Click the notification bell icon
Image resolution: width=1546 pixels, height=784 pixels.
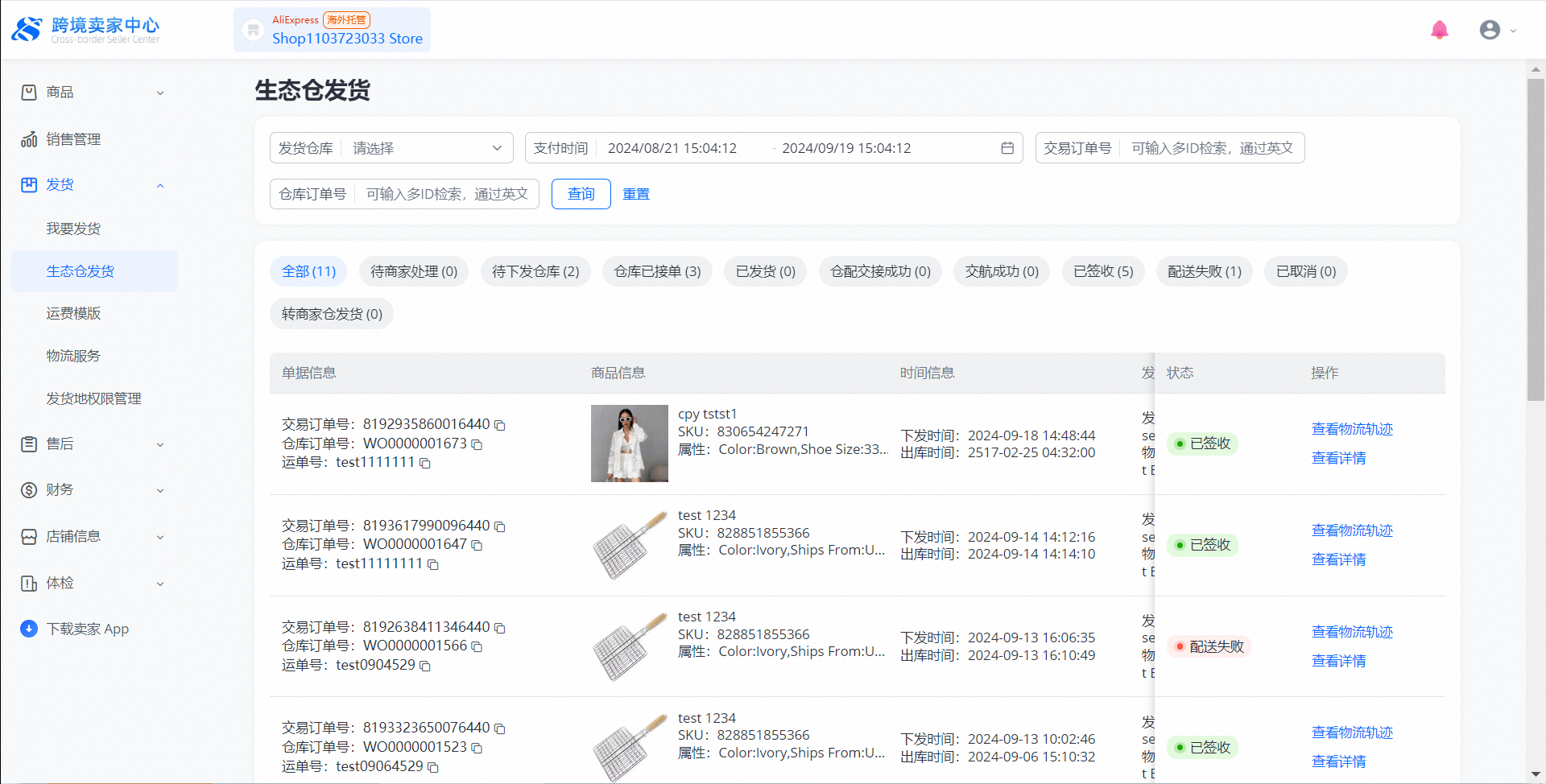(x=1440, y=30)
